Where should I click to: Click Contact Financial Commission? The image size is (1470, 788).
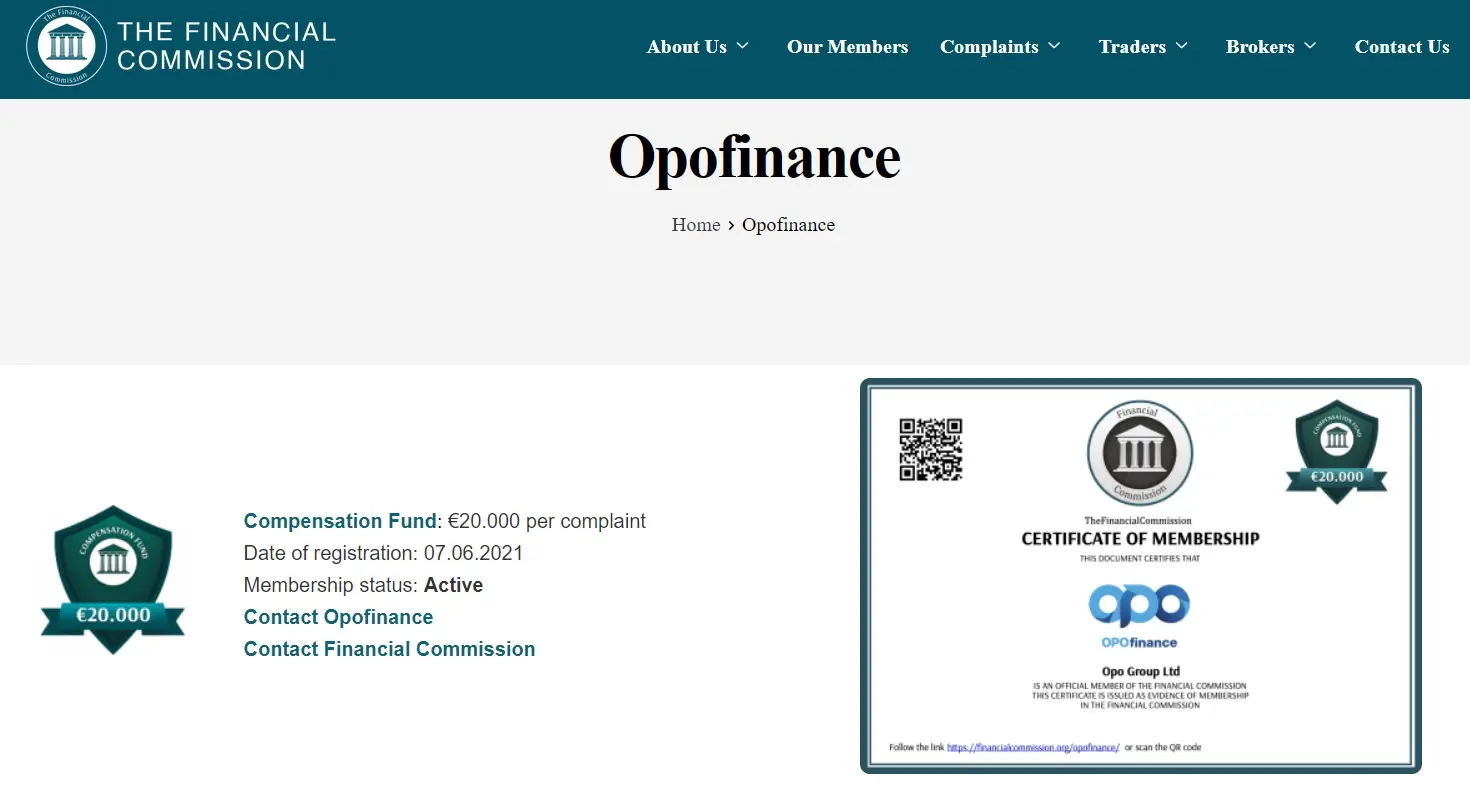coord(389,649)
